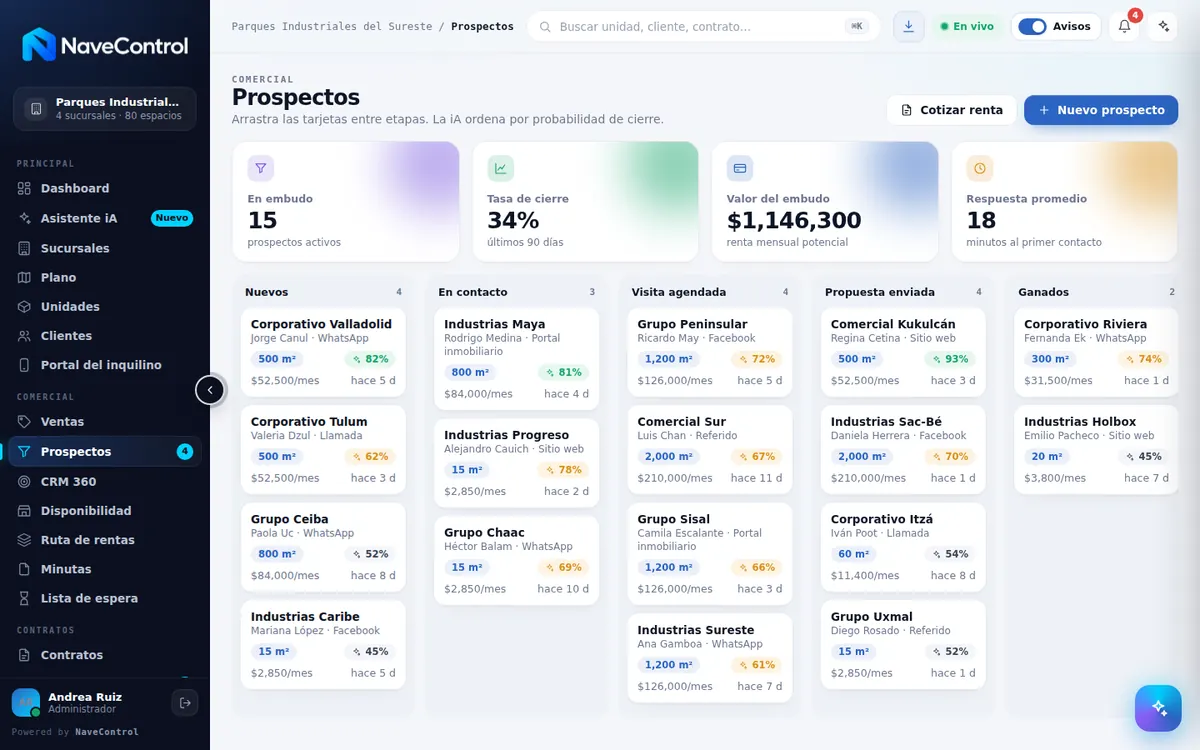Toggle the Avisos switch
The height and width of the screenshot is (750, 1200).
click(1032, 26)
